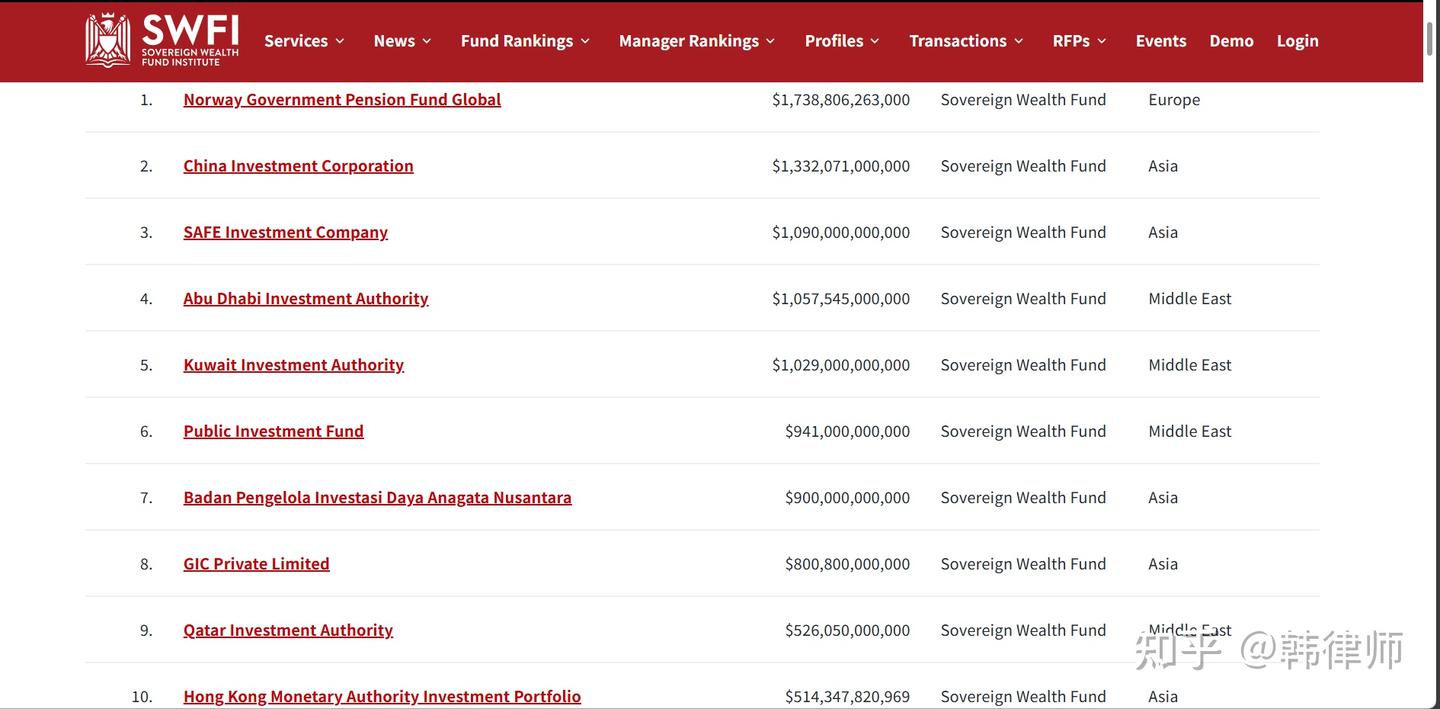1440x709 pixels.
Task: Open Badan Pengelola Investasi Daya Anagata Nusantara
Action: coord(377,497)
